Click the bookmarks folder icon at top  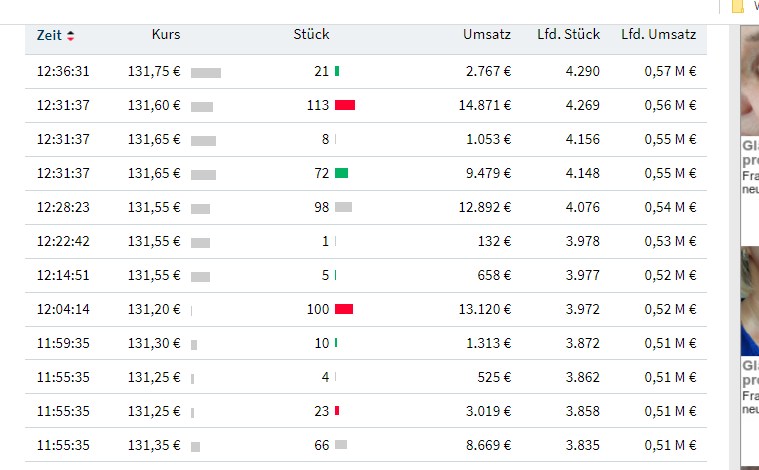pos(738,6)
